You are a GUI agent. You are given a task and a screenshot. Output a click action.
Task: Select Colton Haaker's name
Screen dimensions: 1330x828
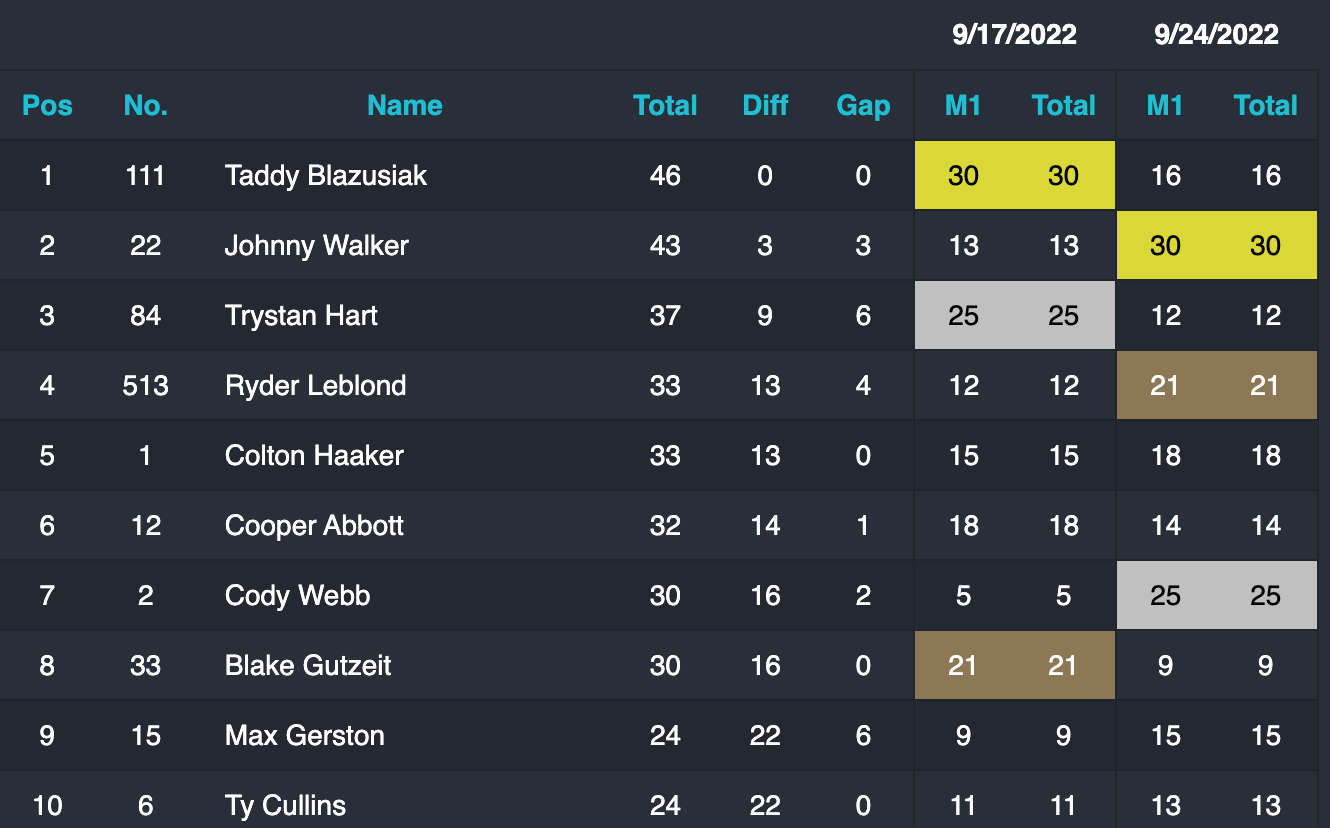click(314, 456)
